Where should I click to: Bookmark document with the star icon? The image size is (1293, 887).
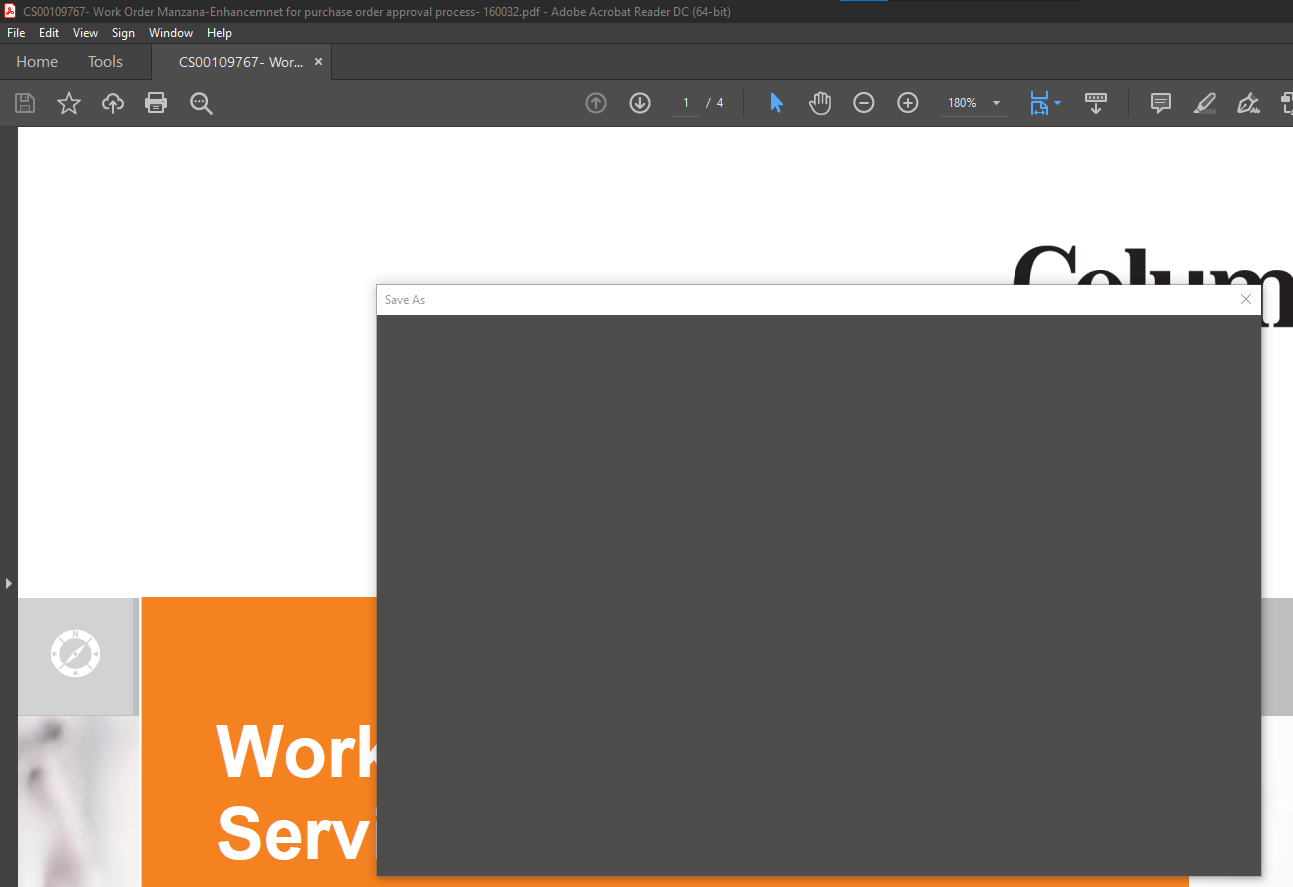pos(69,103)
